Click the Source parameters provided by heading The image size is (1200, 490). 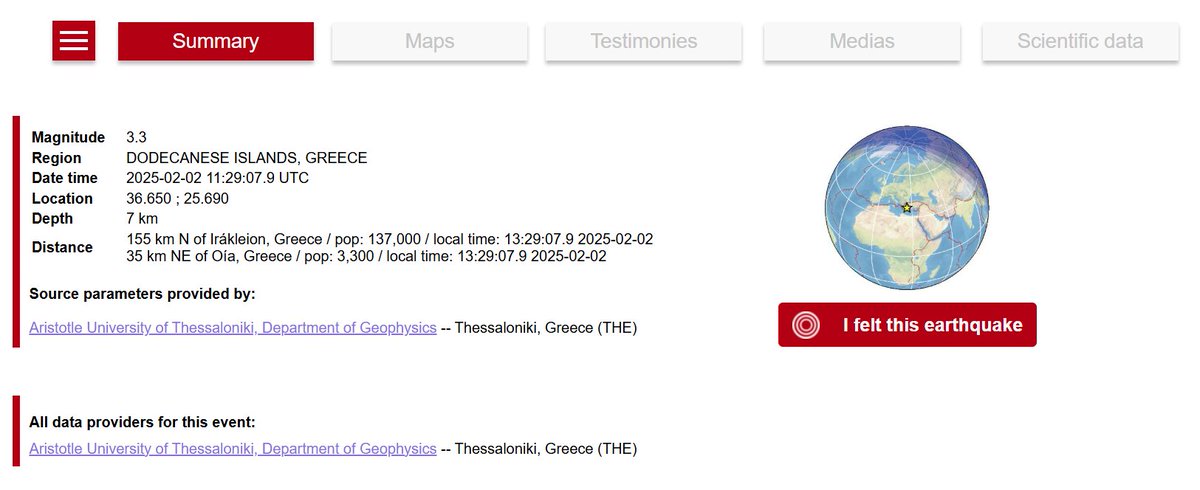(142, 294)
